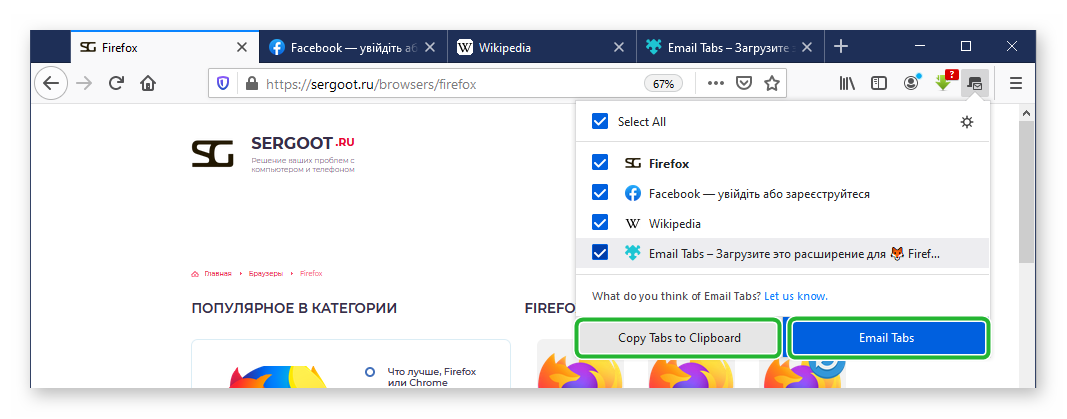The width and height of the screenshot is (1067, 419).
Task: Open 'Что лучше, Firefox или Chrome' article
Action: pos(431,378)
